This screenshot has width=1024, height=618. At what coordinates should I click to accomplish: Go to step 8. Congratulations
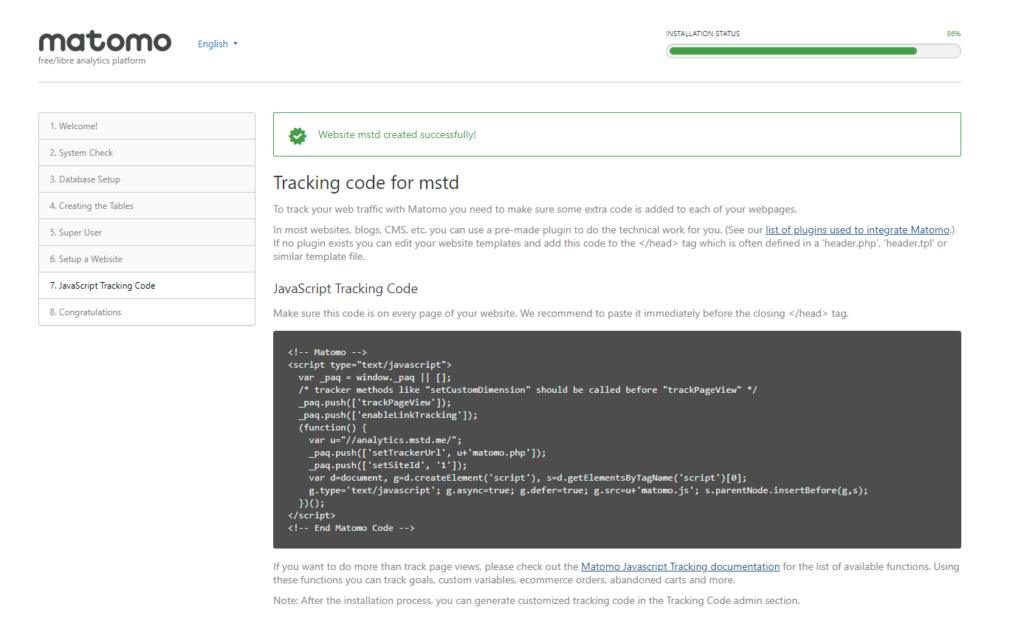coord(147,312)
